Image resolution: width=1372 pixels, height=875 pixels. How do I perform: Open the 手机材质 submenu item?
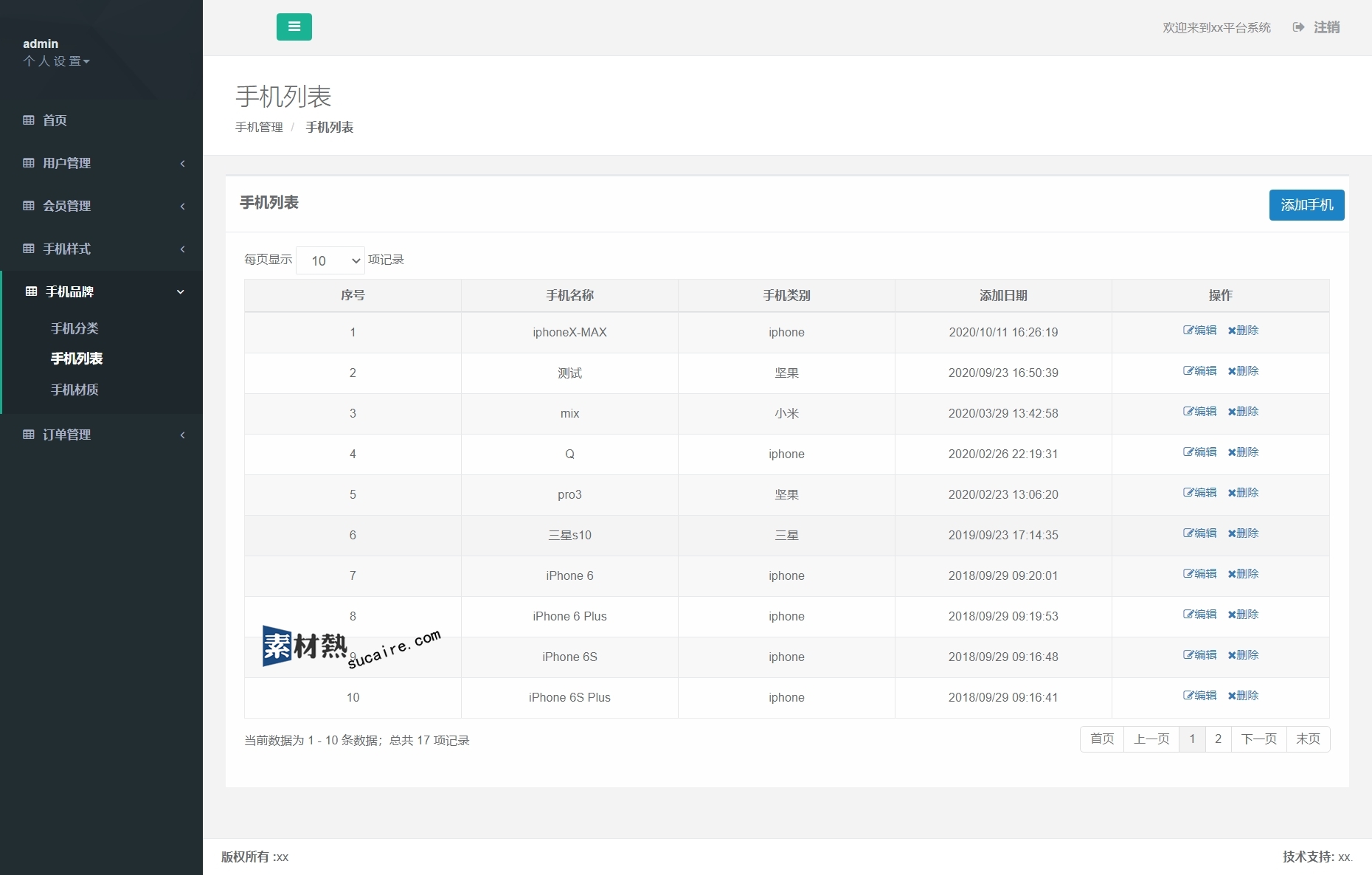(x=75, y=390)
